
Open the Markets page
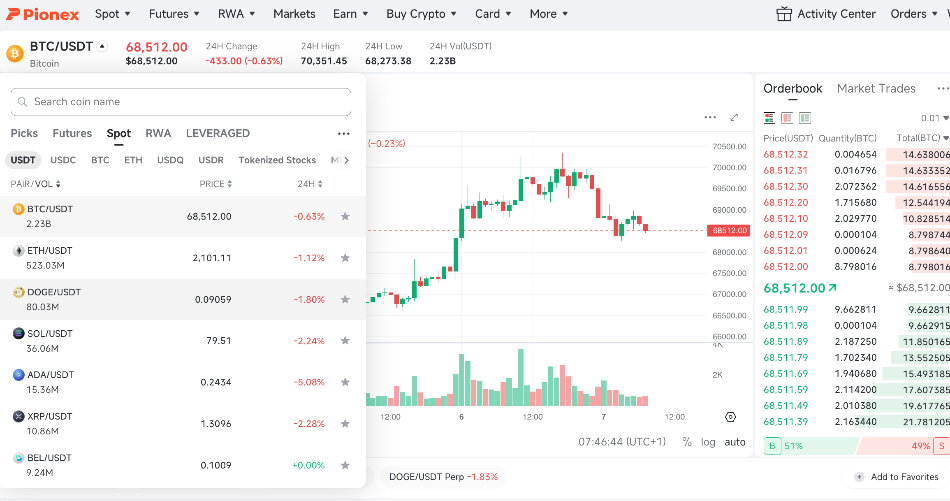pos(294,13)
